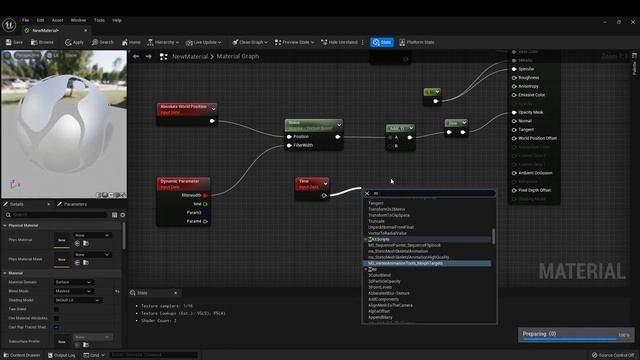Toggle Hide Unrelated nodes

coord(339,42)
